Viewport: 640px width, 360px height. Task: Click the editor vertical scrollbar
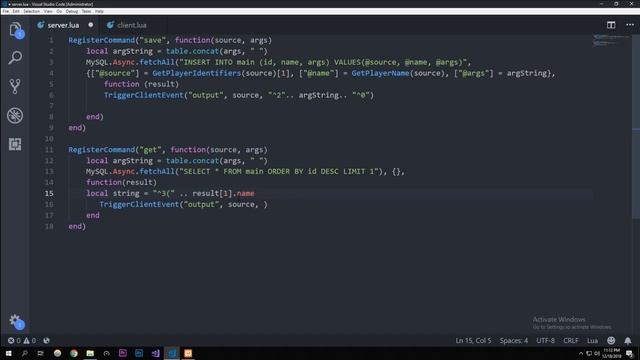point(636,127)
